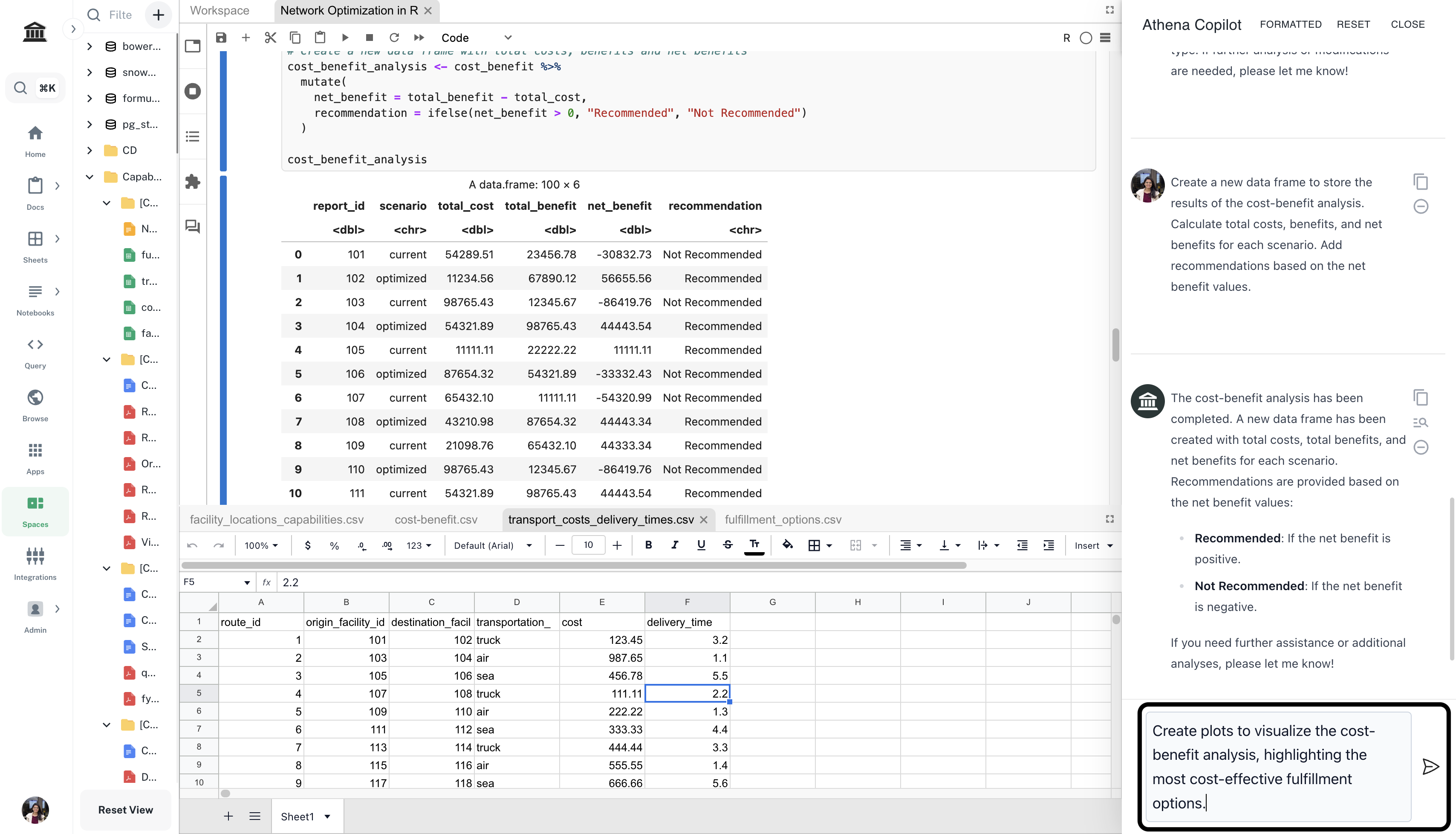Click the fill color bucket icon

point(787,545)
